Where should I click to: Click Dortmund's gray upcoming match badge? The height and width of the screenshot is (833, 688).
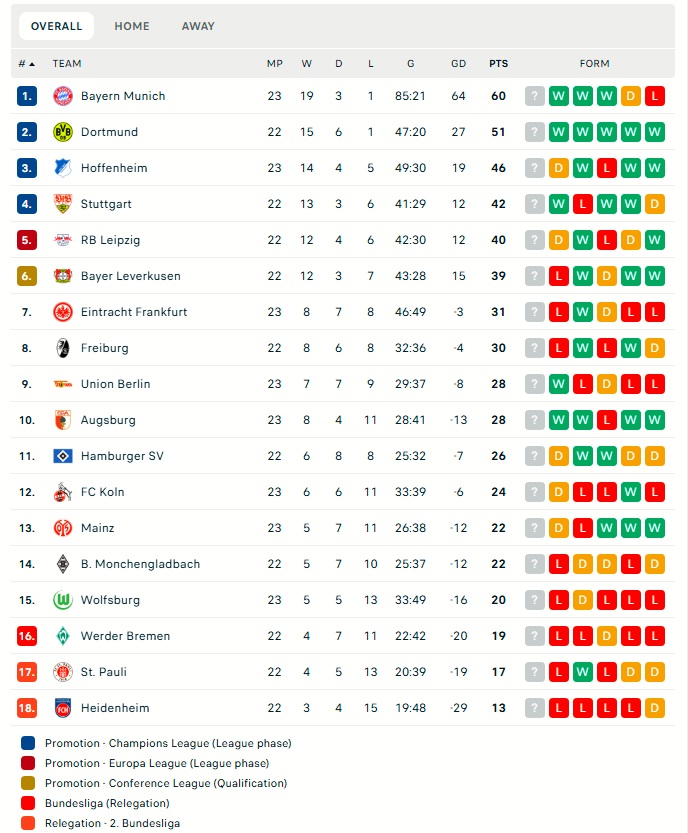[x=535, y=132]
